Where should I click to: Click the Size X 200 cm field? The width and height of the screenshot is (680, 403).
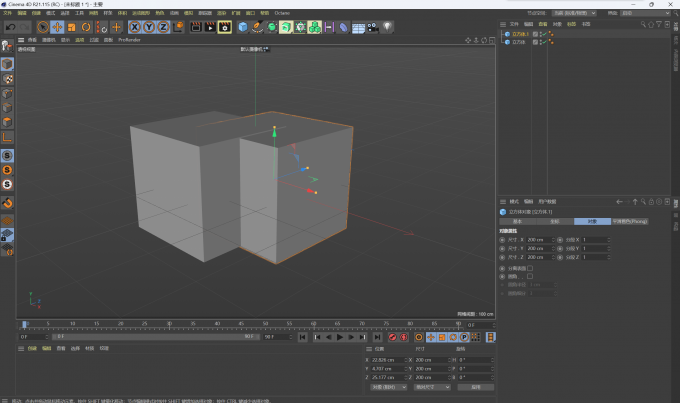pyautogui.click(x=538, y=239)
